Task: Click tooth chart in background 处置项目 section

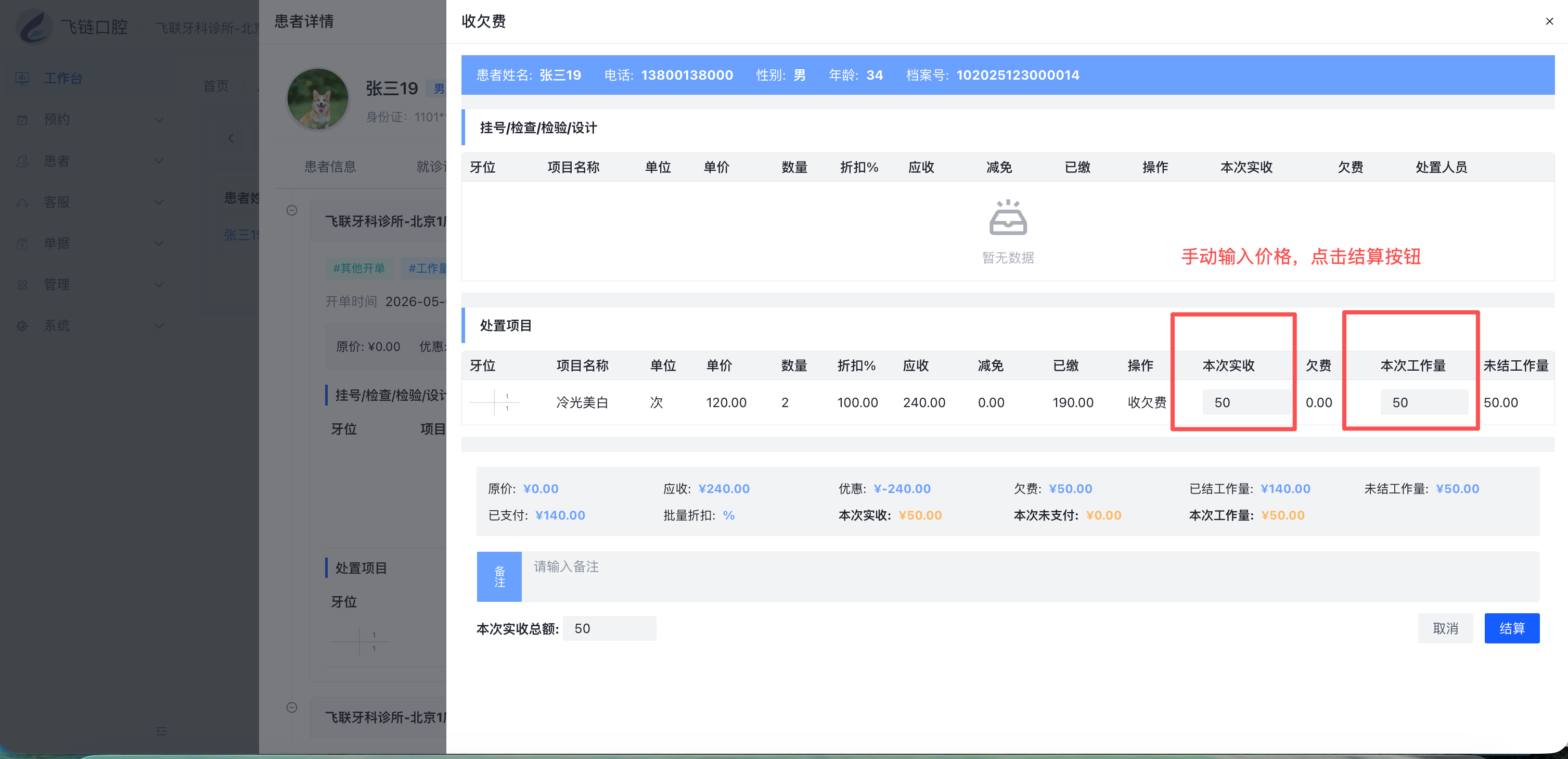Action: 359,641
